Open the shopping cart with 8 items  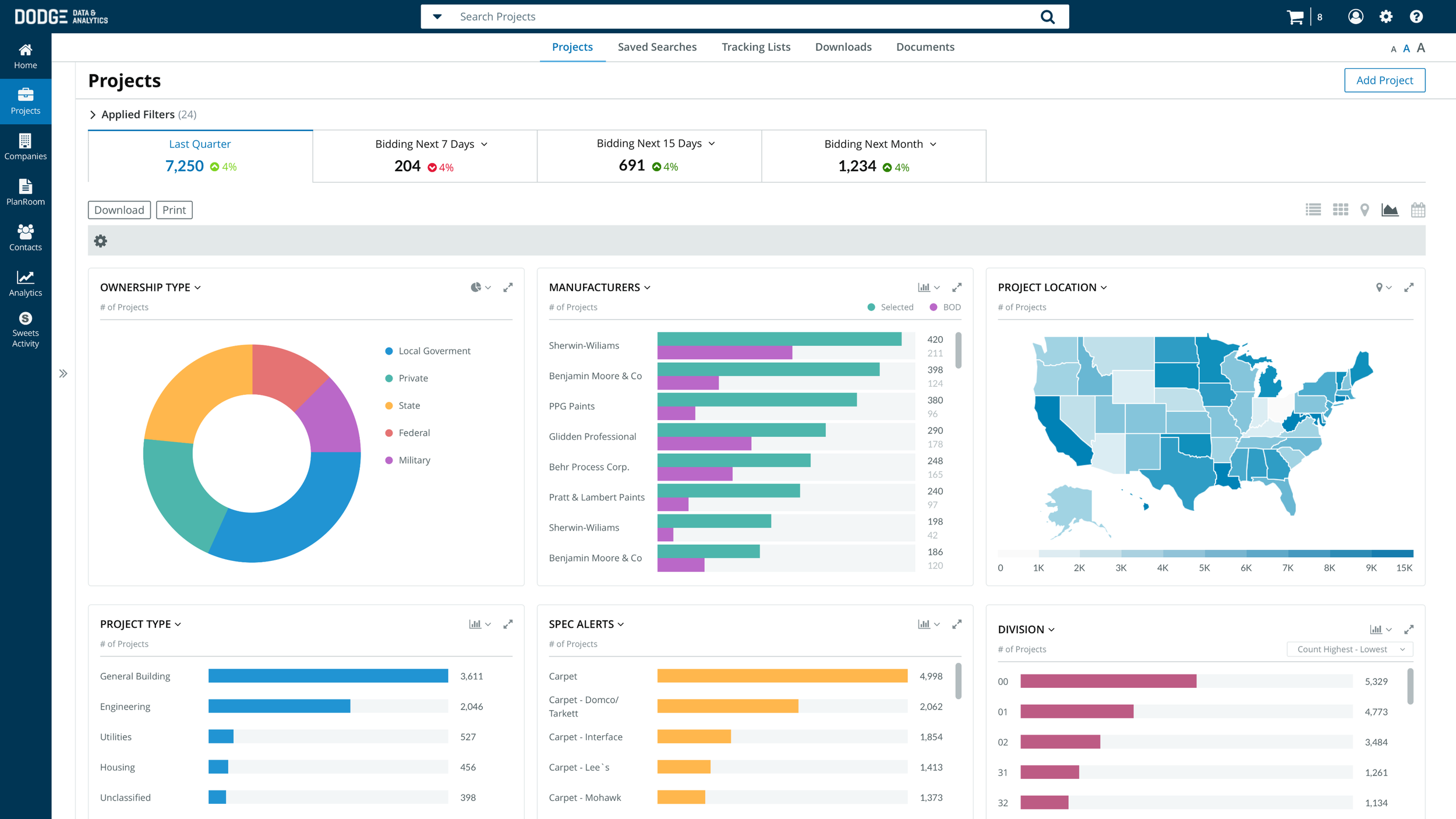[x=1295, y=16]
